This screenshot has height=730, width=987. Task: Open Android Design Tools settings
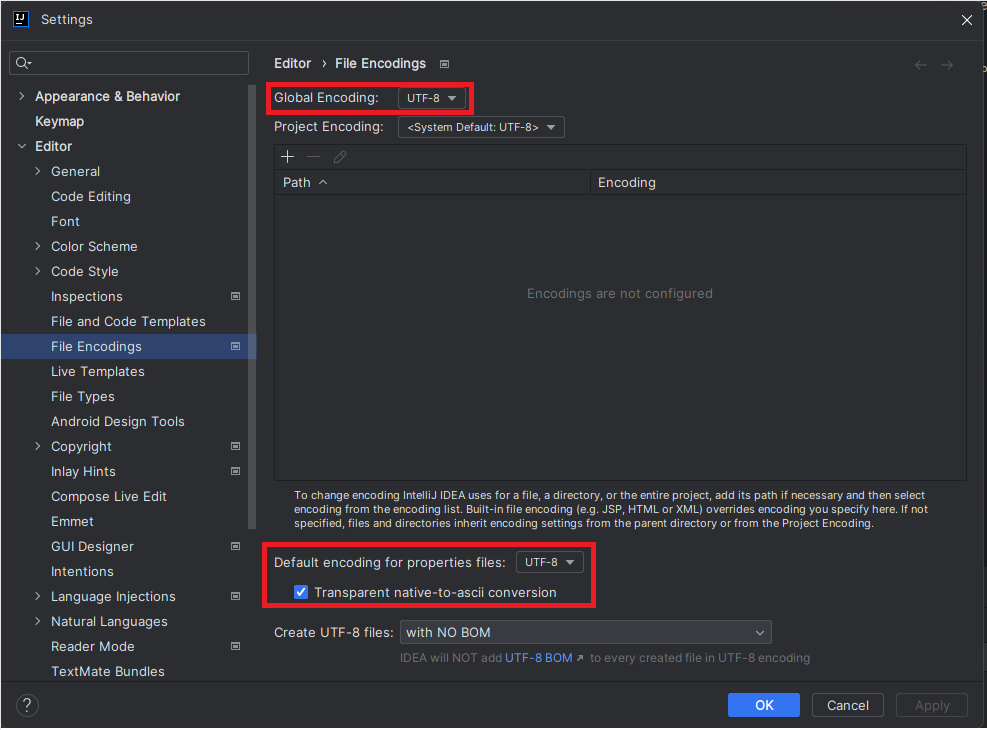coord(118,422)
